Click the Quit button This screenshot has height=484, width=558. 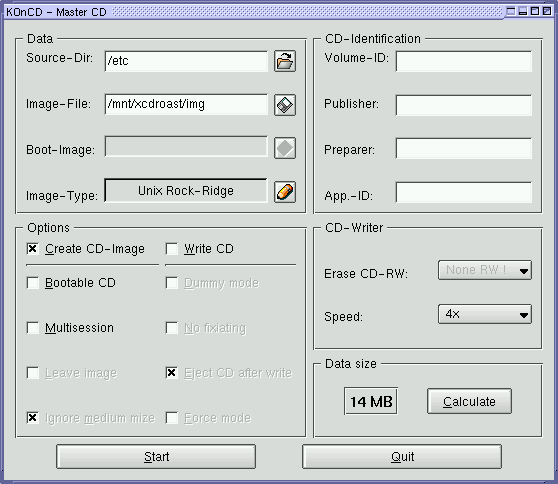coord(402,457)
